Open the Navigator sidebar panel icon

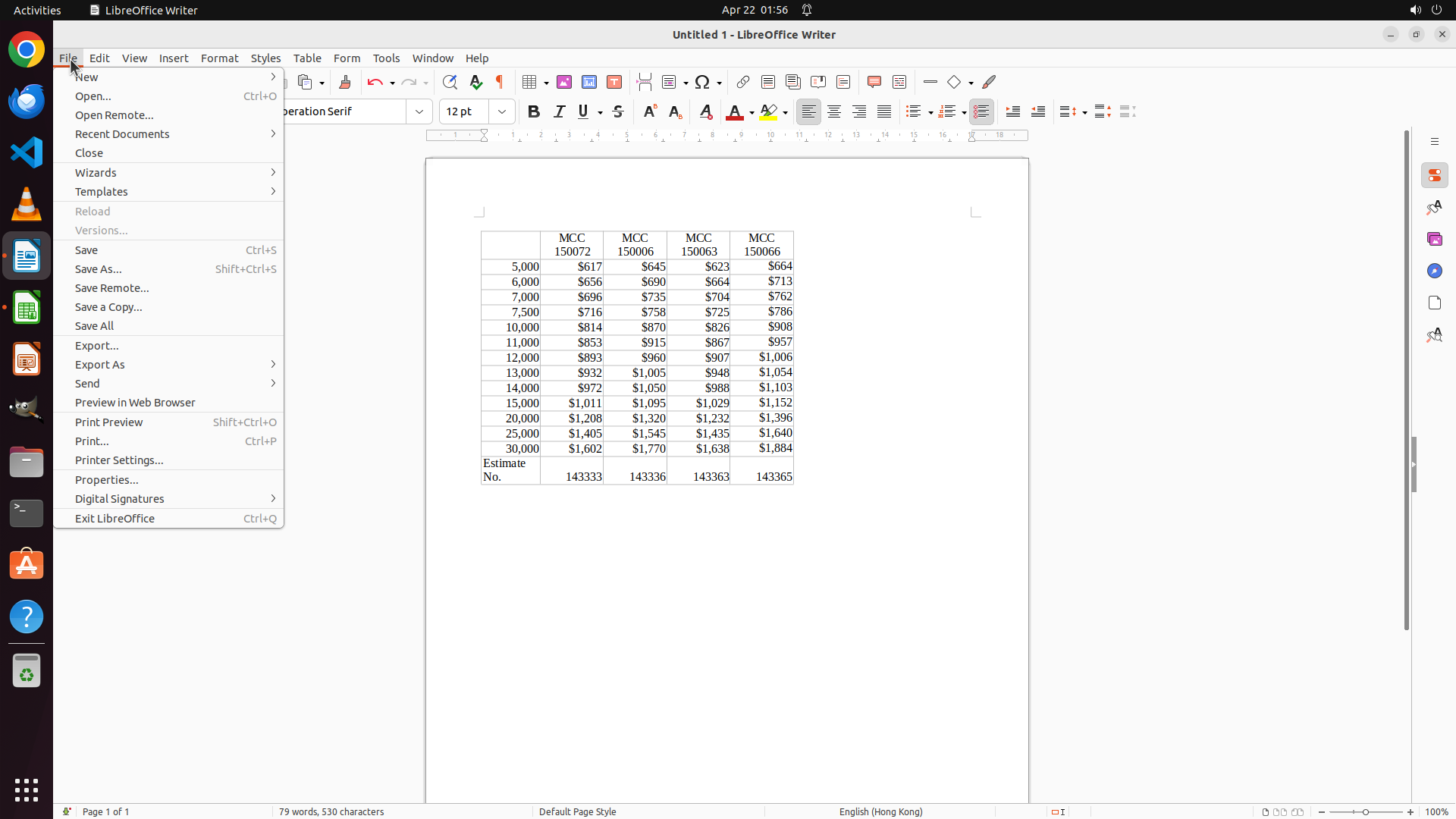point(1434,271)
